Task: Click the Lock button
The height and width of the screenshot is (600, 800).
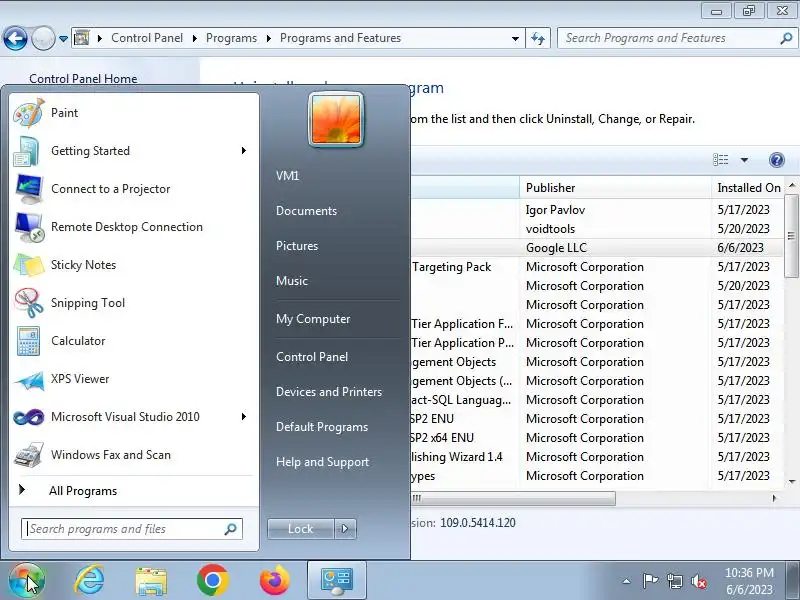Action: [x=301, y=529]
